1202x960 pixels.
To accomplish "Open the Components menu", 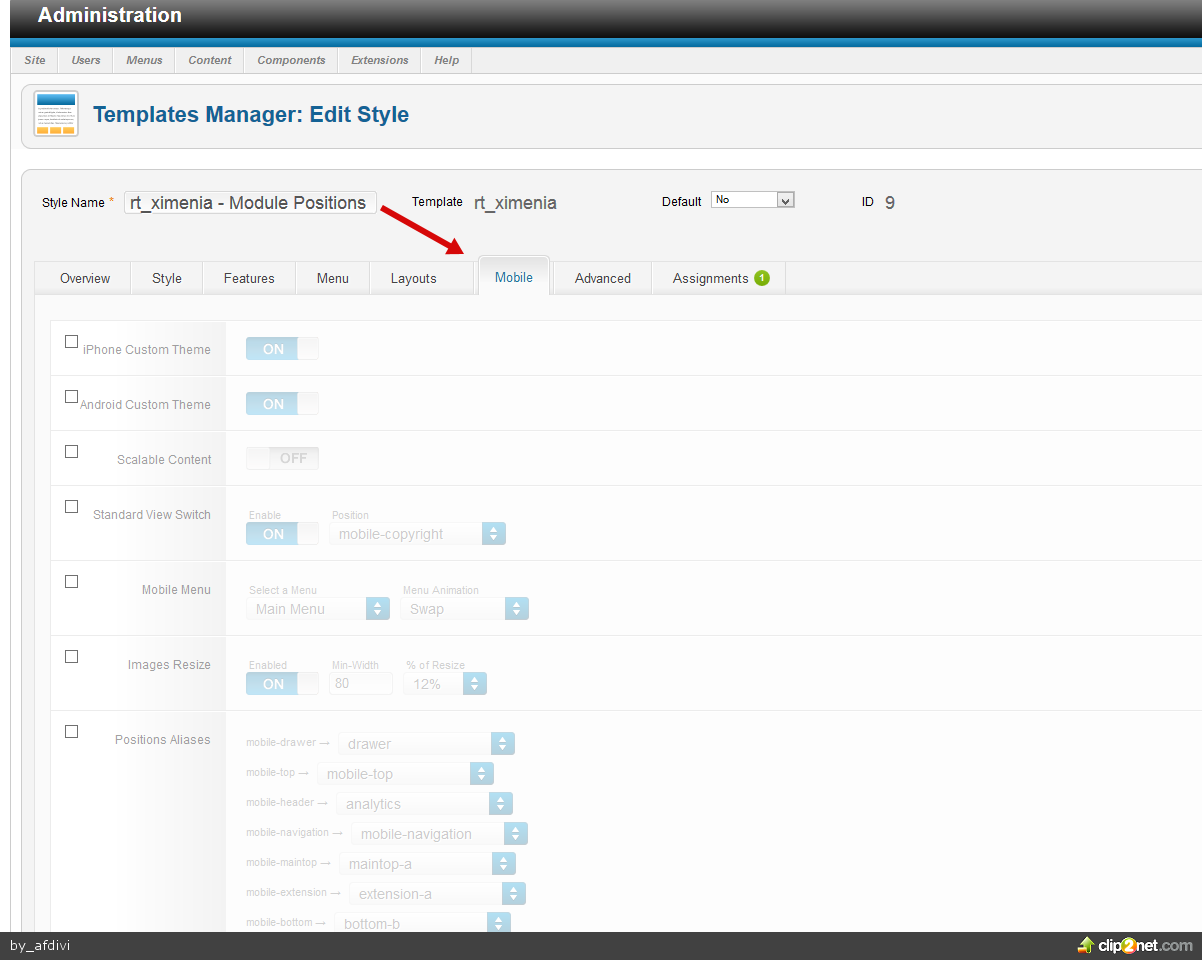I will click(291, 60).
